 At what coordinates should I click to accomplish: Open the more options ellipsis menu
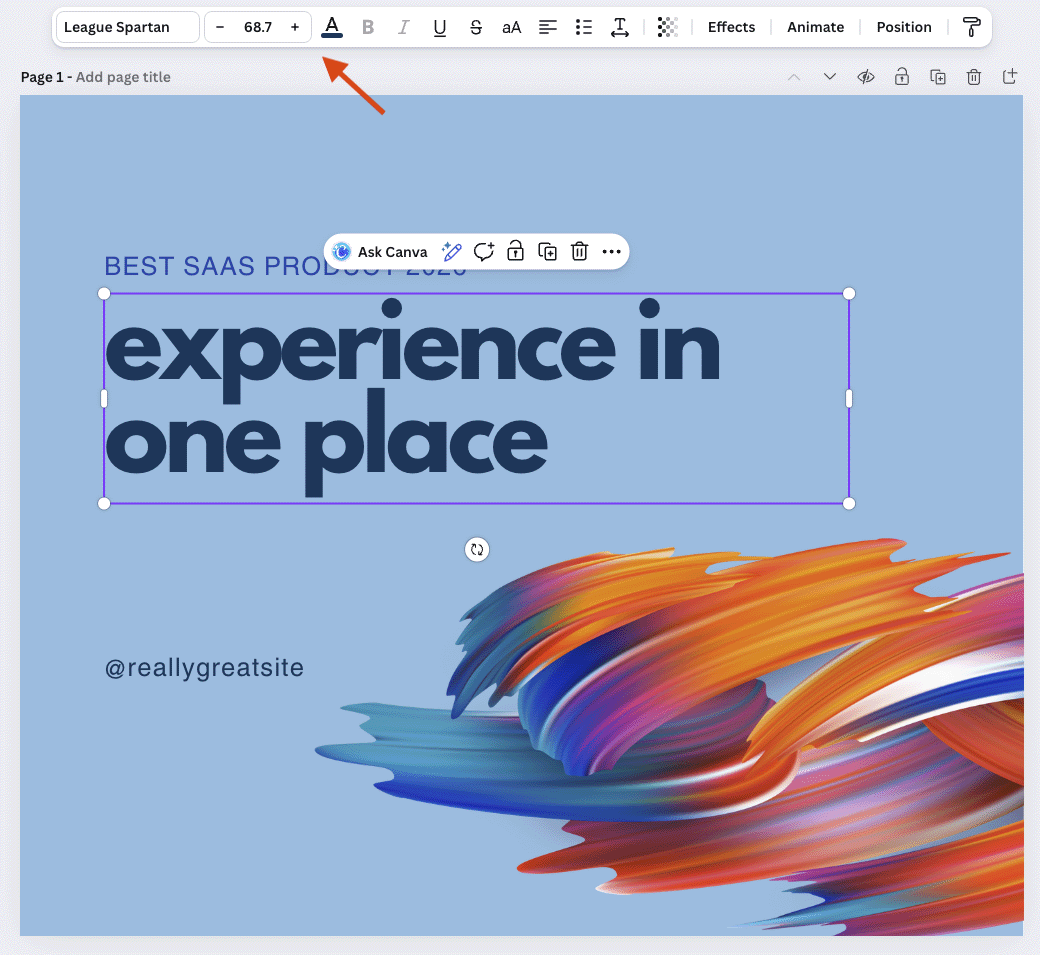click(x=611, y=252)
